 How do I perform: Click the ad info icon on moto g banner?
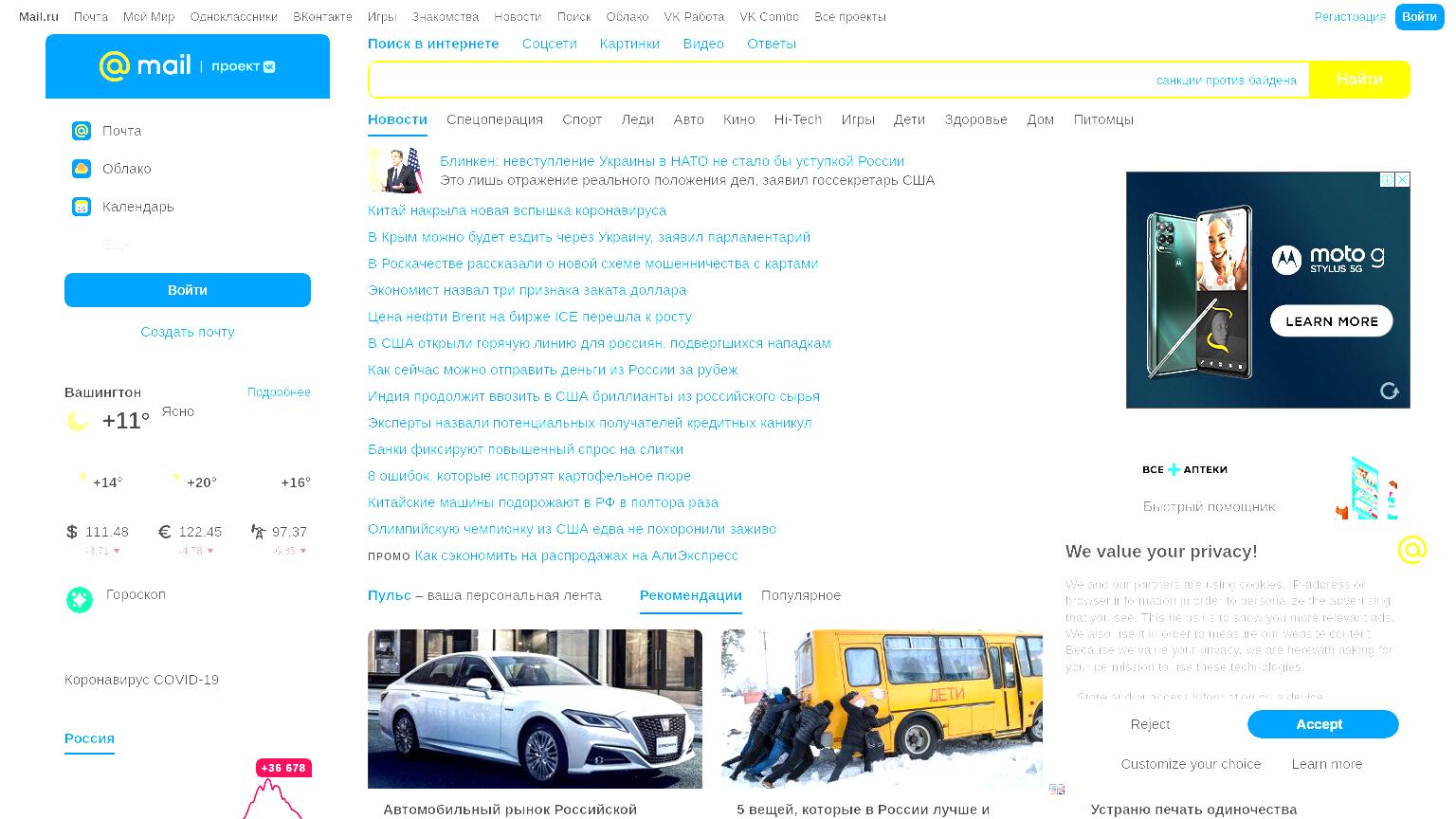point(1387,179)
